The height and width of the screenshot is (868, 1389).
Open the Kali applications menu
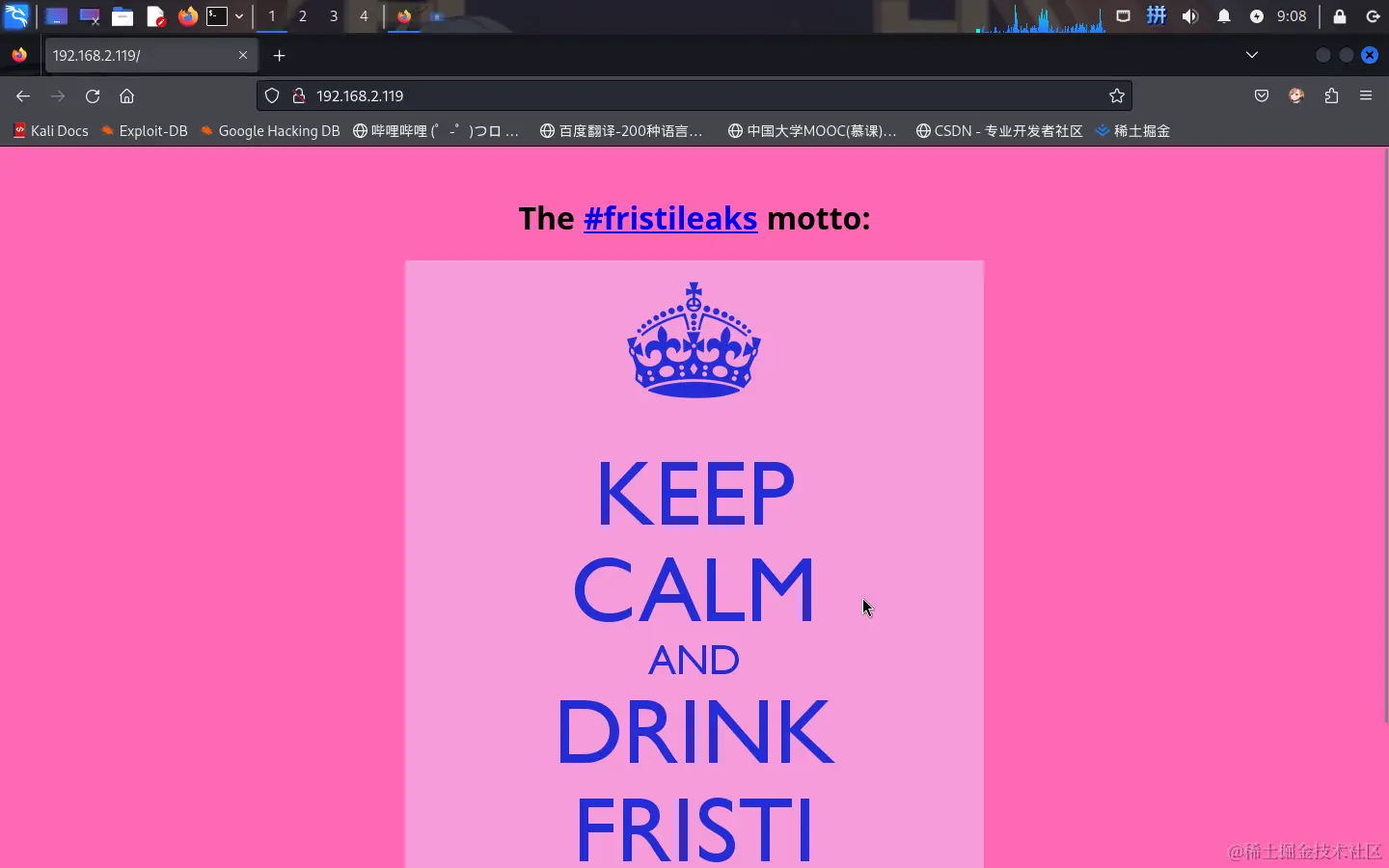tap(16, 16)
